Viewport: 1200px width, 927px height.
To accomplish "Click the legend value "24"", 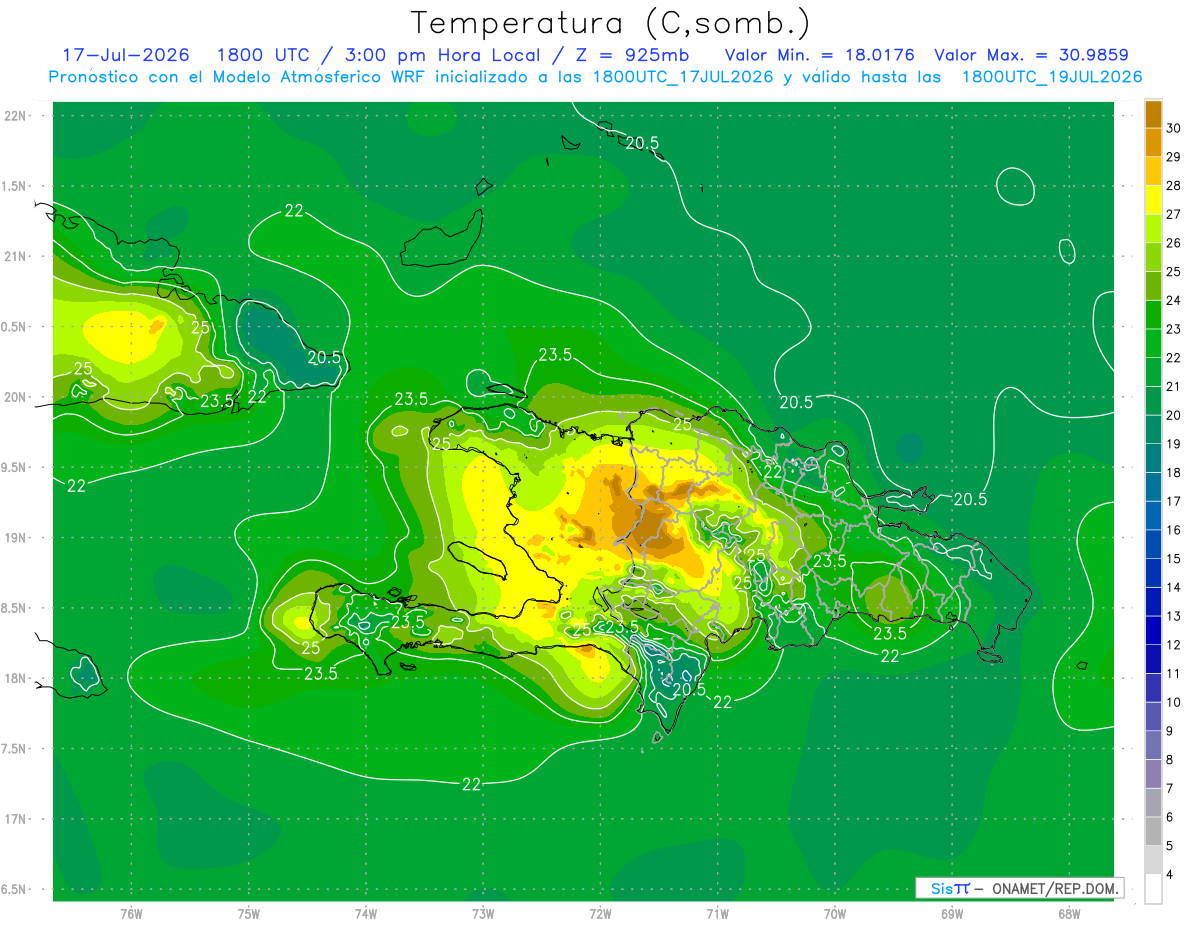I will [1174, 300].
